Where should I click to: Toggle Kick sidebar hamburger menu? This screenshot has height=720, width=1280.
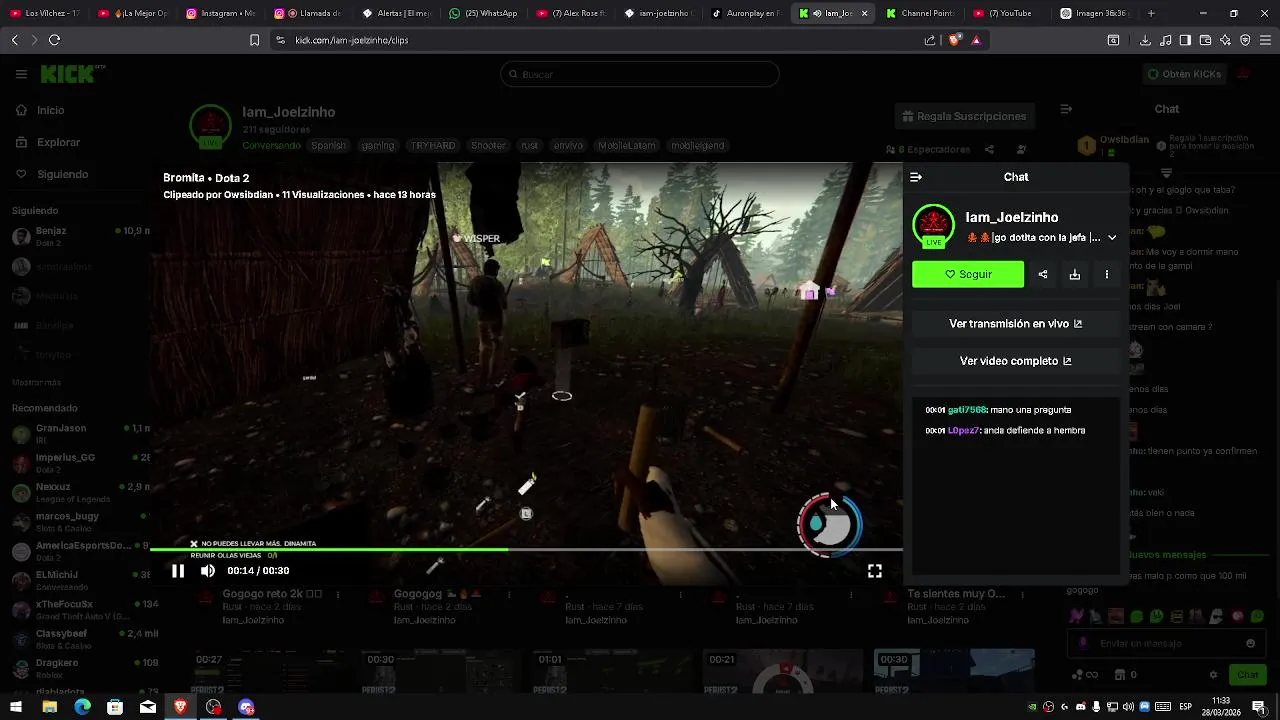tap(21, 74)
